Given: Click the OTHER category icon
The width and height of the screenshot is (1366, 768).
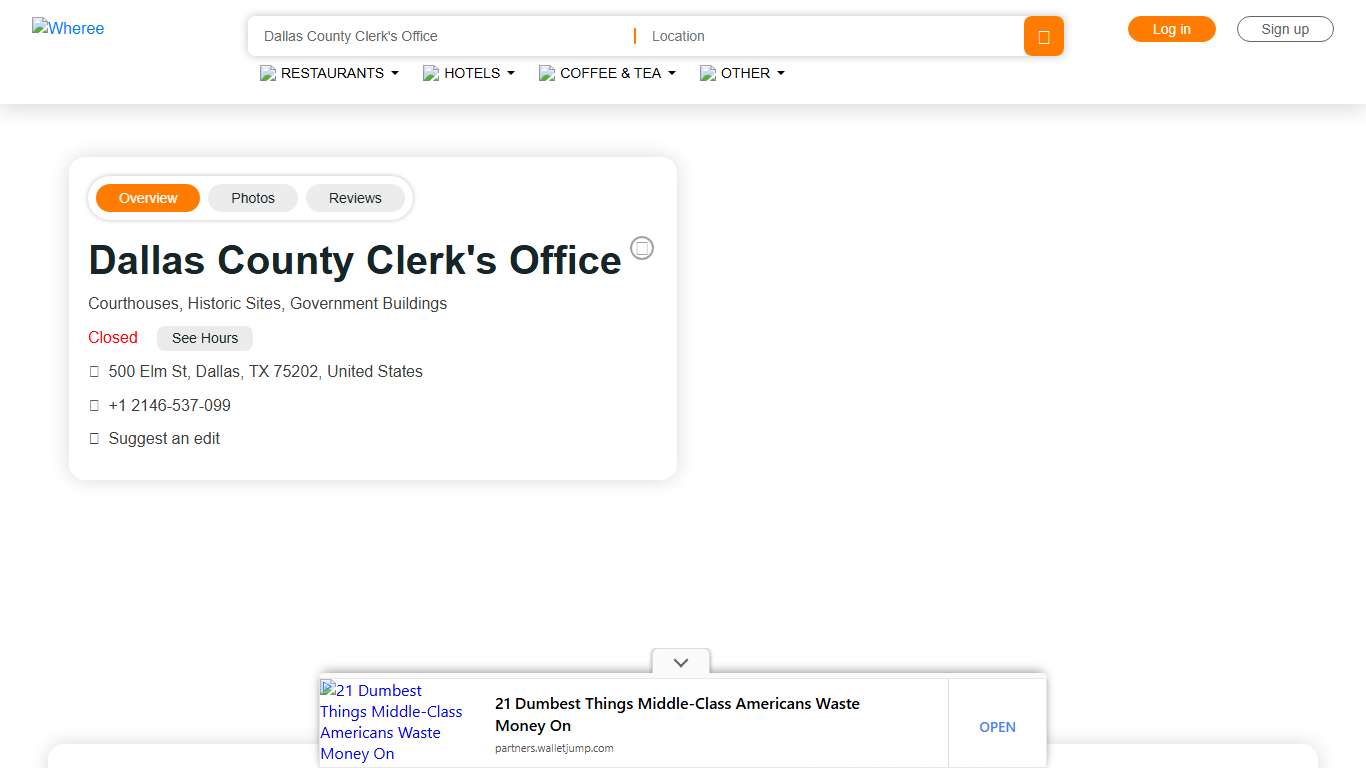Looking at the screenshot, I should (709, 73).
